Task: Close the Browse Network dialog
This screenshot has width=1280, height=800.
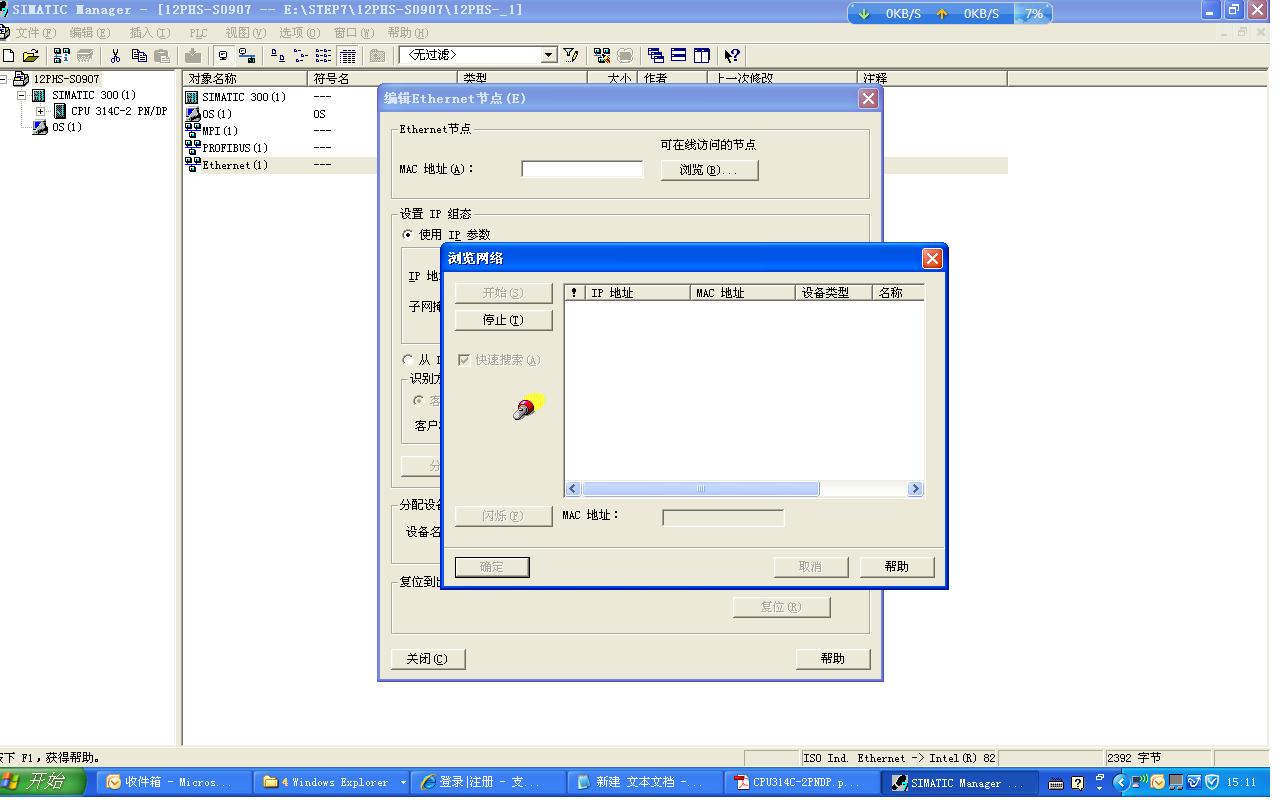Action: tap(932, 259)
